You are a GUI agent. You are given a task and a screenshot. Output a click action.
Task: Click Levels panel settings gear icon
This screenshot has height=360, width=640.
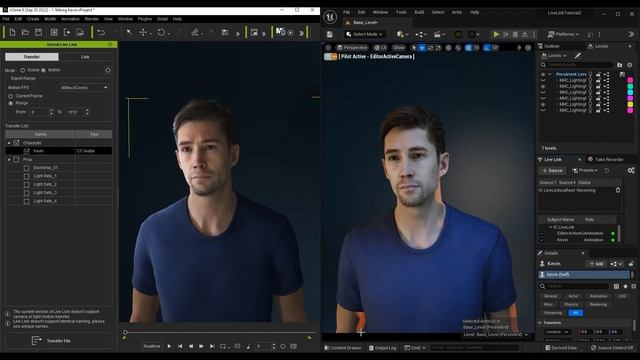629,65
